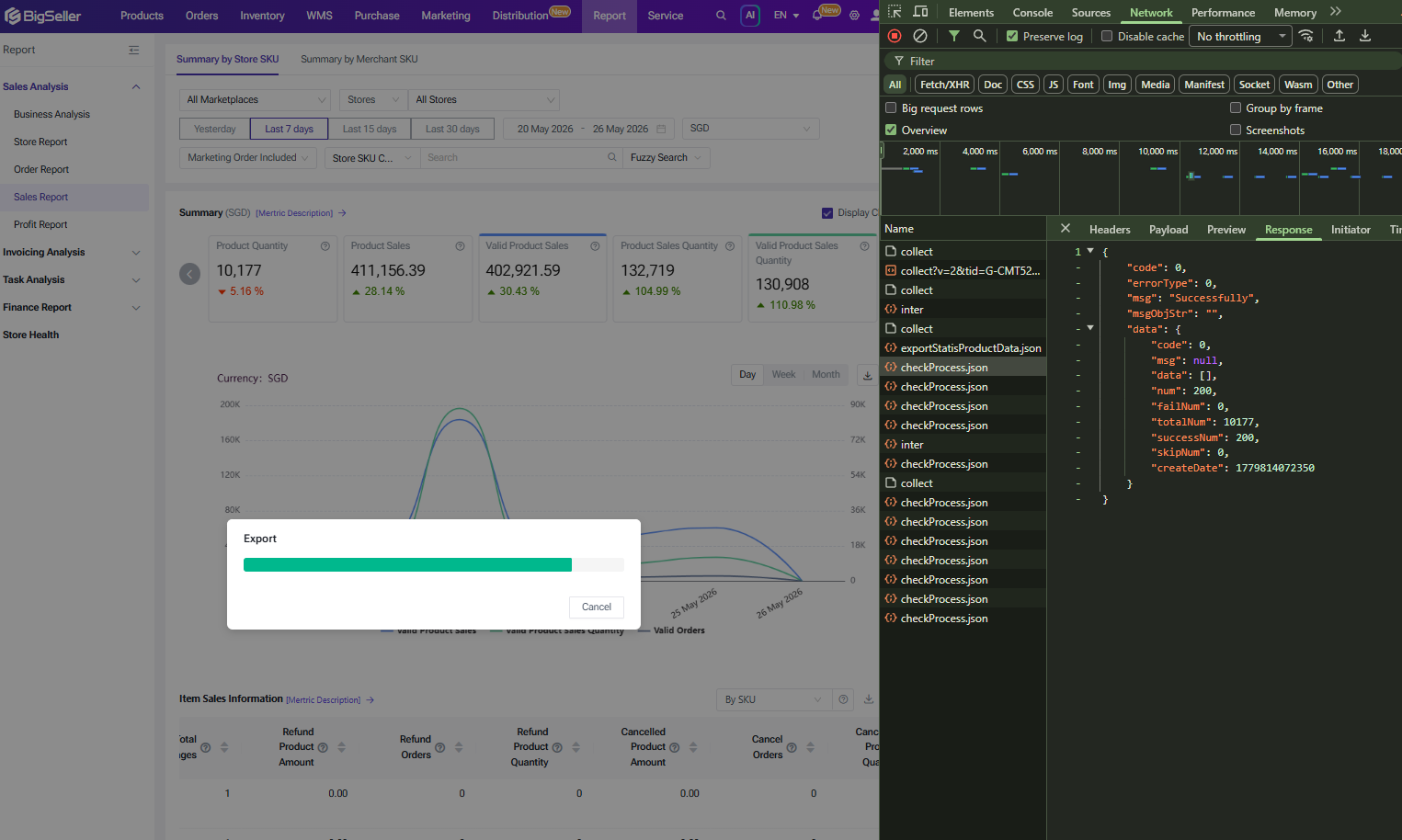Clear the network log

click(920, 36)
